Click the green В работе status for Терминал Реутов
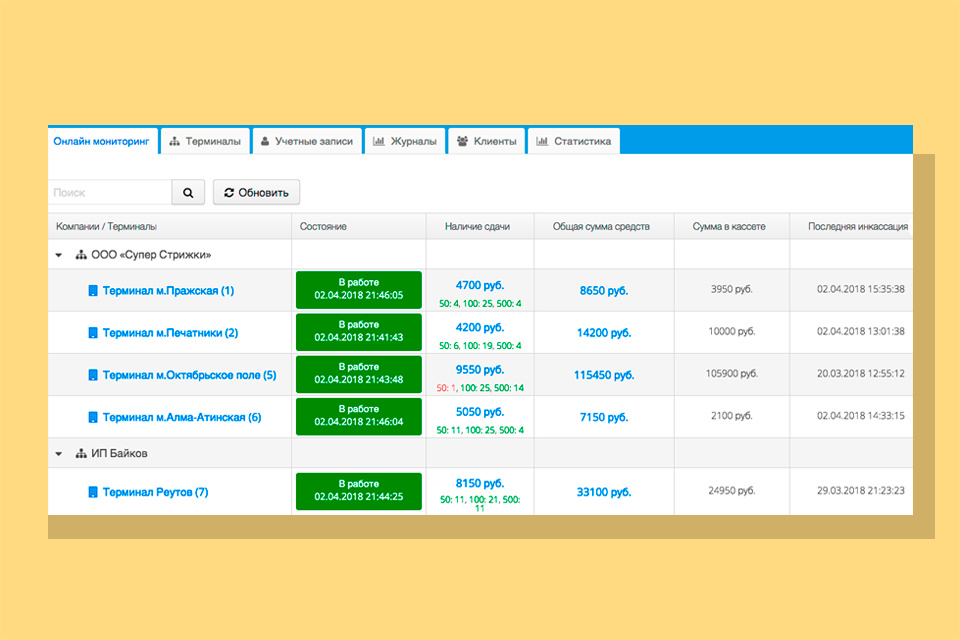960x640 pixels. (x=358, y=491)
